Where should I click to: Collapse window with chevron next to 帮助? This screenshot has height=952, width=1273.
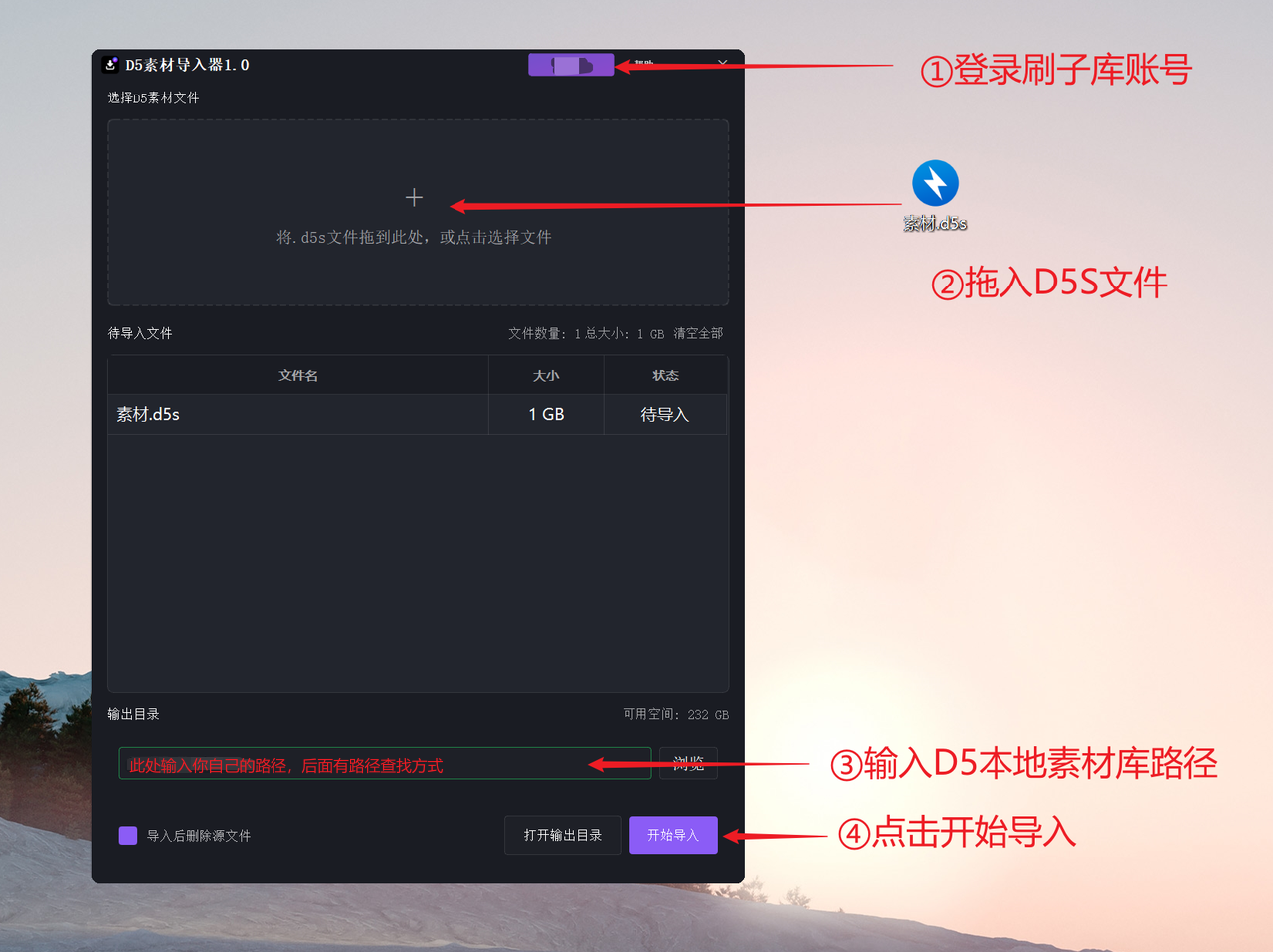point(722,64)
